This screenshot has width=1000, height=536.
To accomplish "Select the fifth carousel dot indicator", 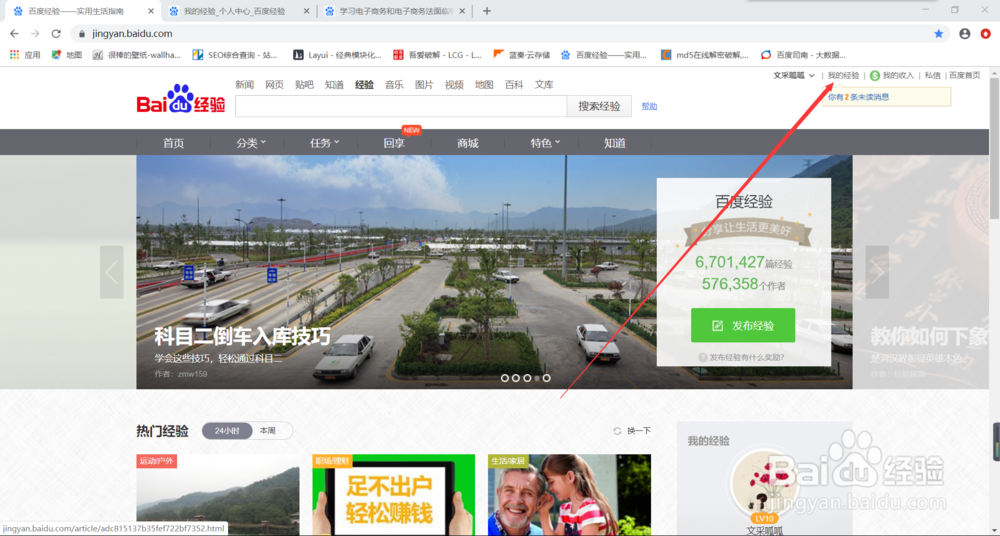I will click(x=547, y=378).
